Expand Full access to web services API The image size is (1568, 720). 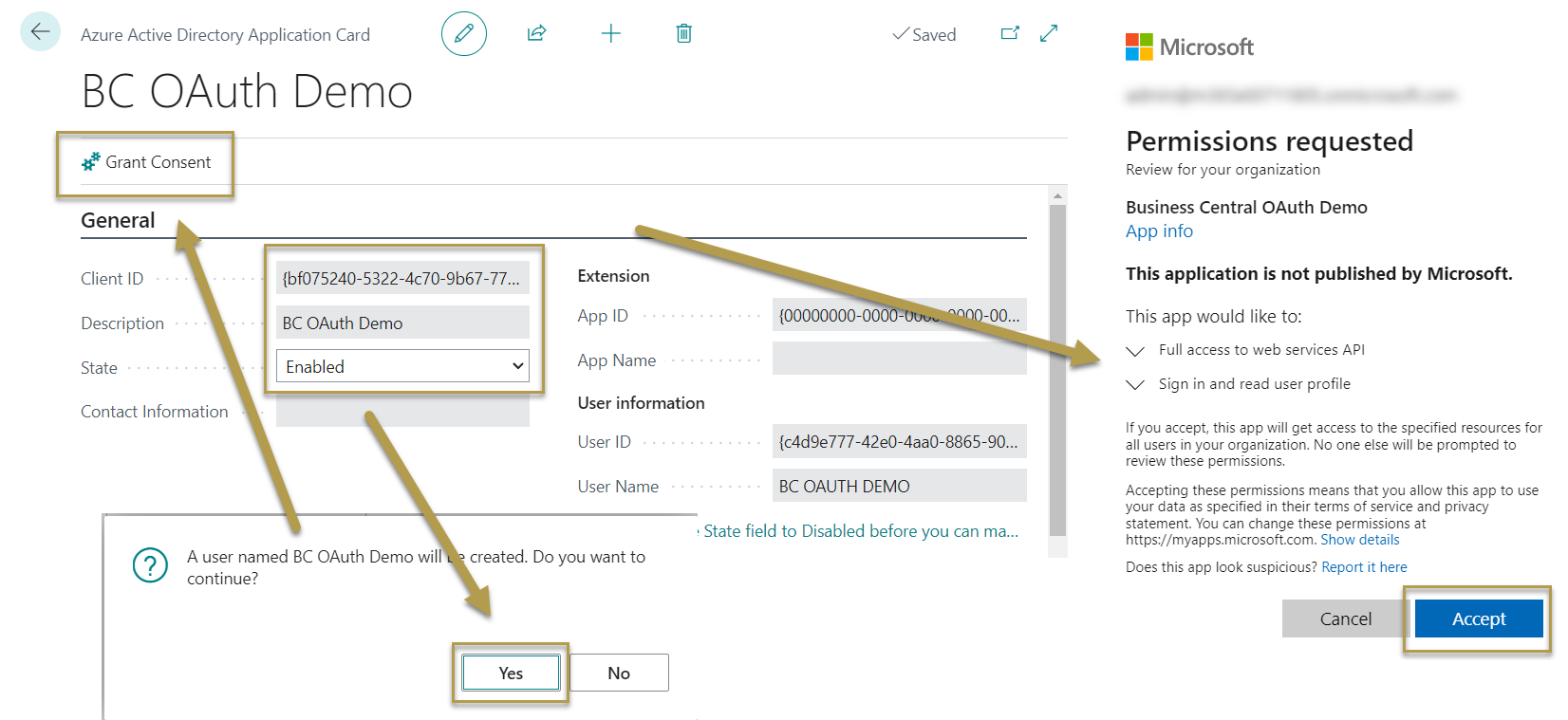1135,351
